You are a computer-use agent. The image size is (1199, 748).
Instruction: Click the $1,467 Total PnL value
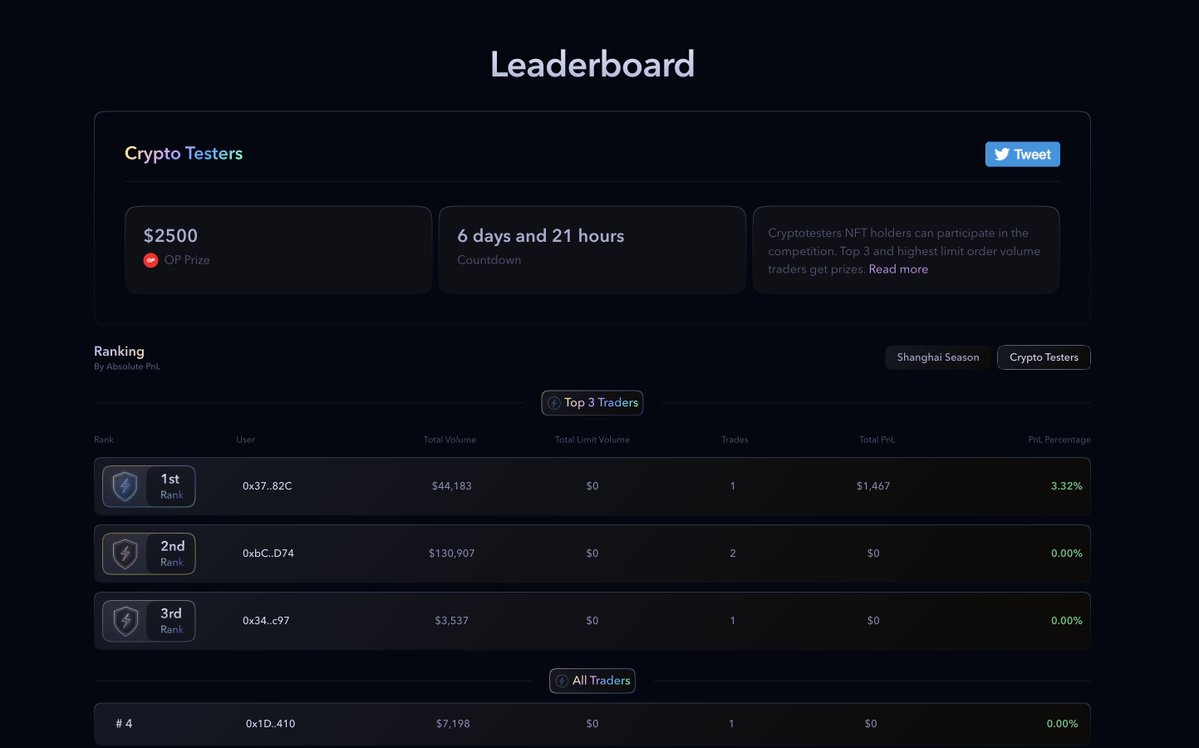point(872,486)
